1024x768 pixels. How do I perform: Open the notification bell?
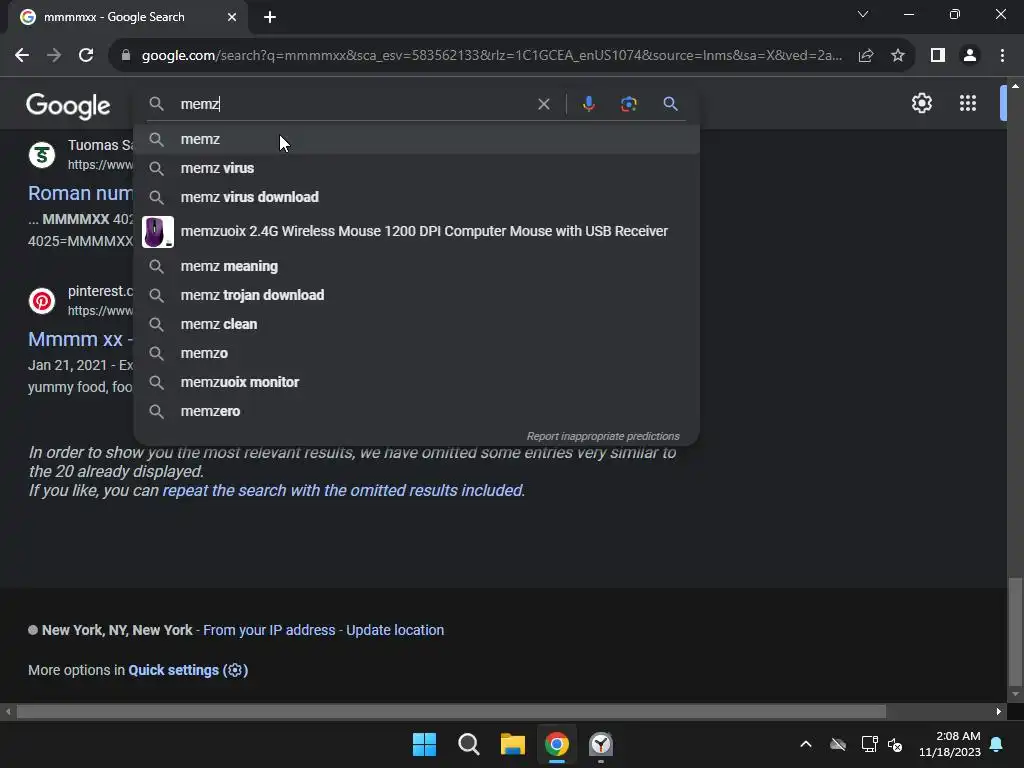(997, 744)
